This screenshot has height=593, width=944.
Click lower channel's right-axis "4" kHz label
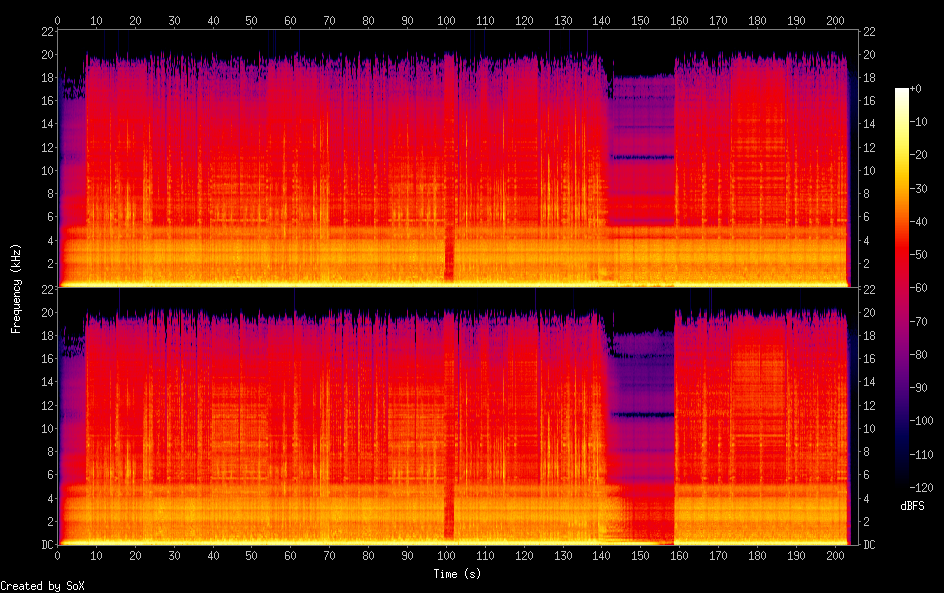click(866, 498)
